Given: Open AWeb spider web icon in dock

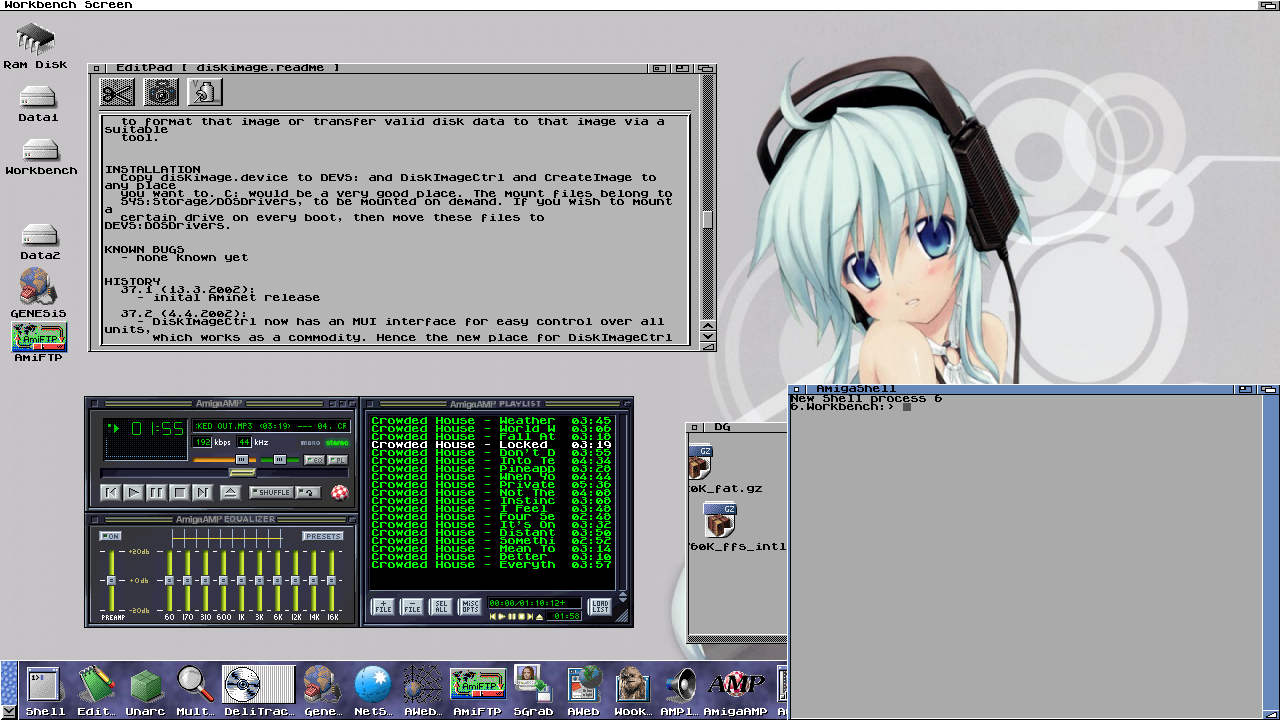Looking at the screenshot, I should (422, 691).
